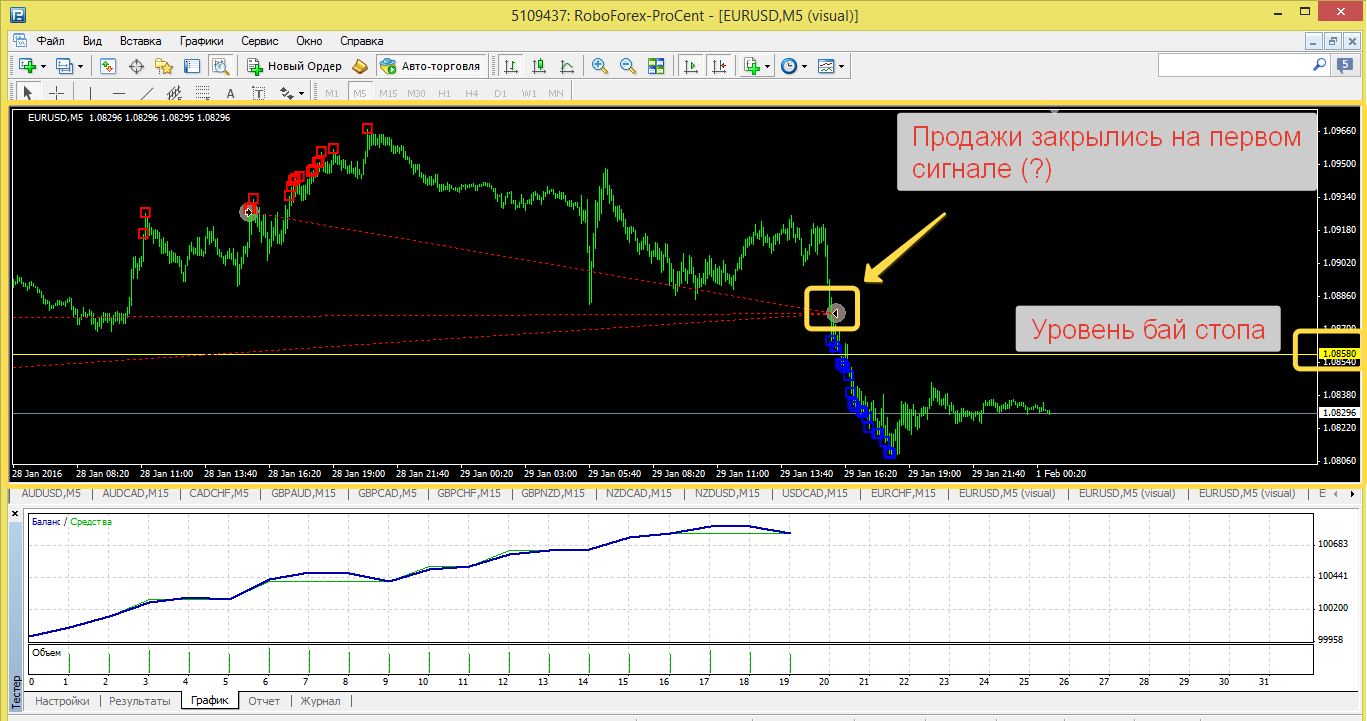Tile chart windows icon

[x=656, y=66]
